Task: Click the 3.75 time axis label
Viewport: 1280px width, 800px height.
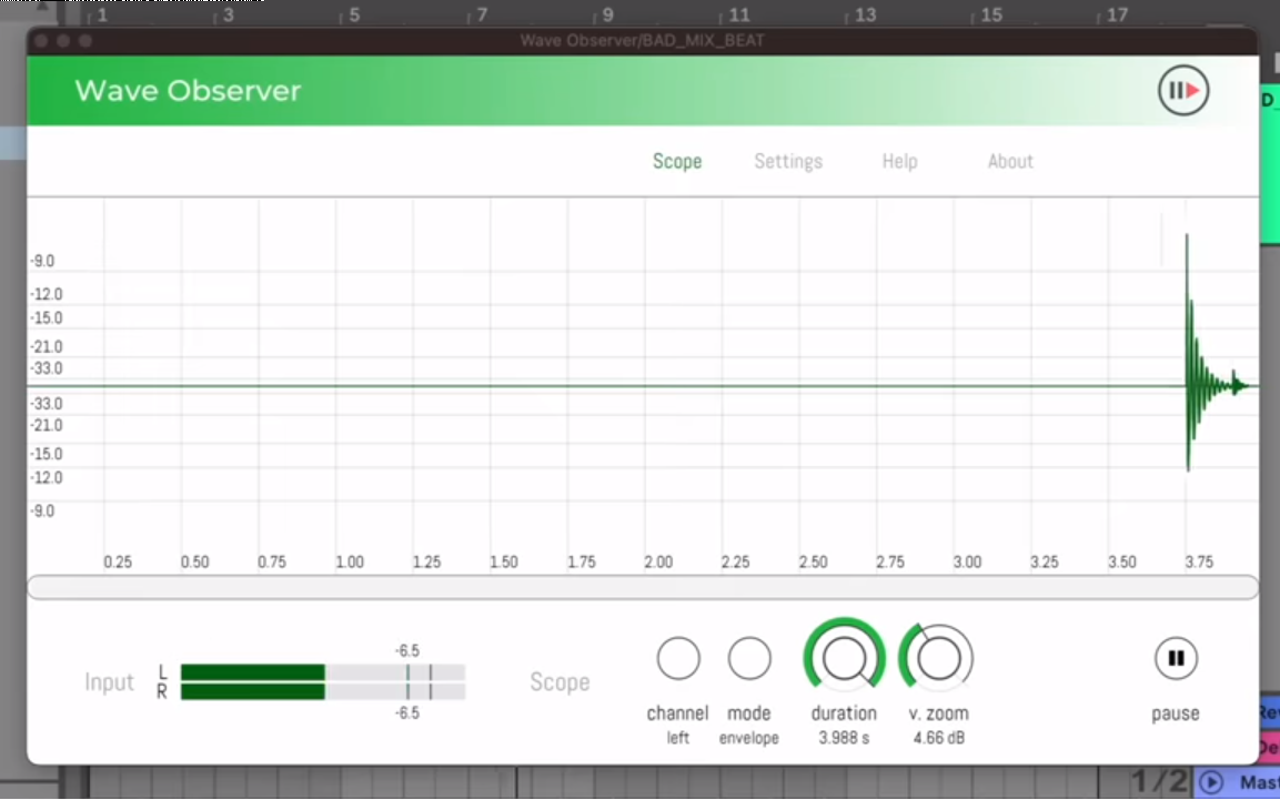Action: pos(1199,562)
